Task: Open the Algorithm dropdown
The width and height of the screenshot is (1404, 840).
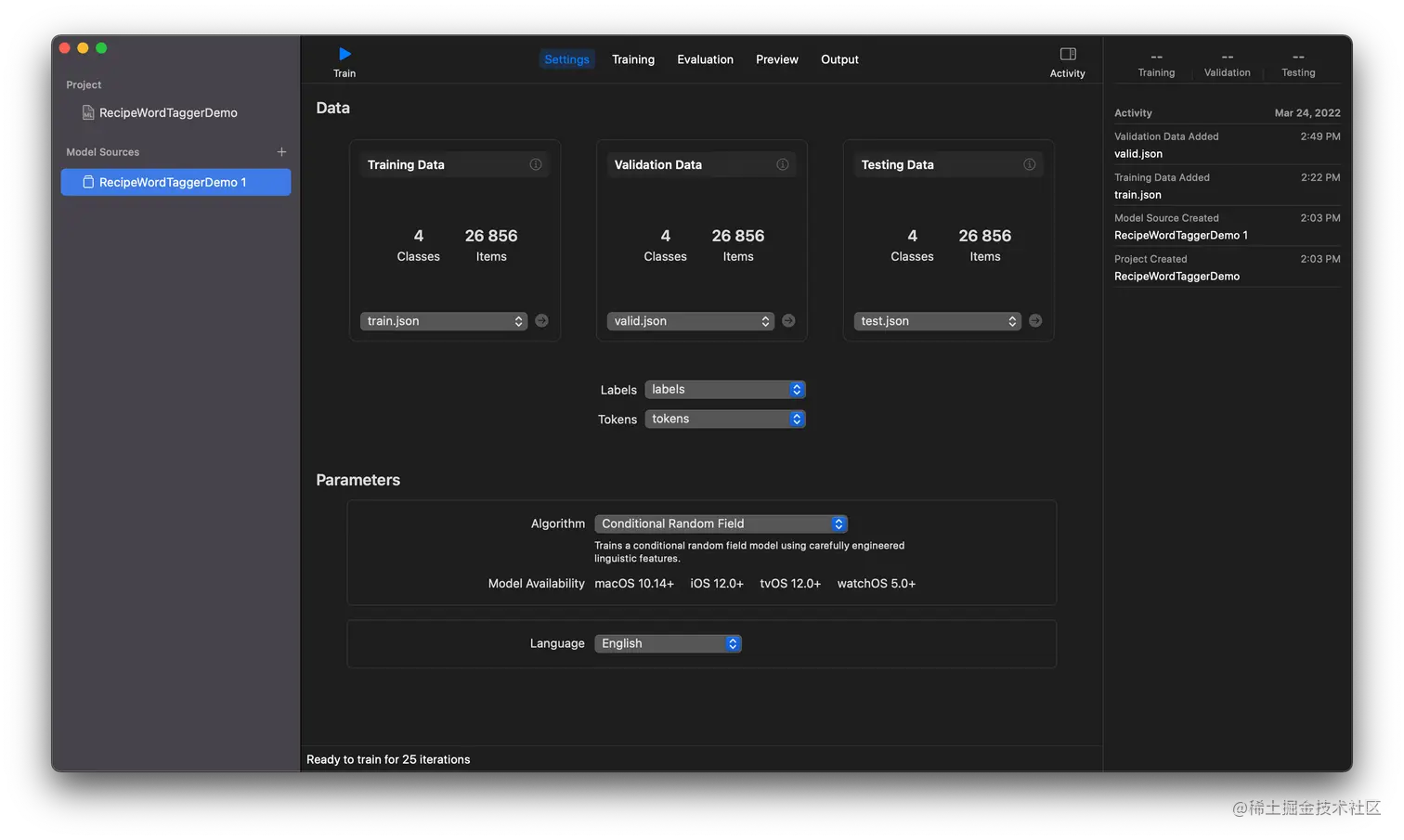Action: click(721, 523)
